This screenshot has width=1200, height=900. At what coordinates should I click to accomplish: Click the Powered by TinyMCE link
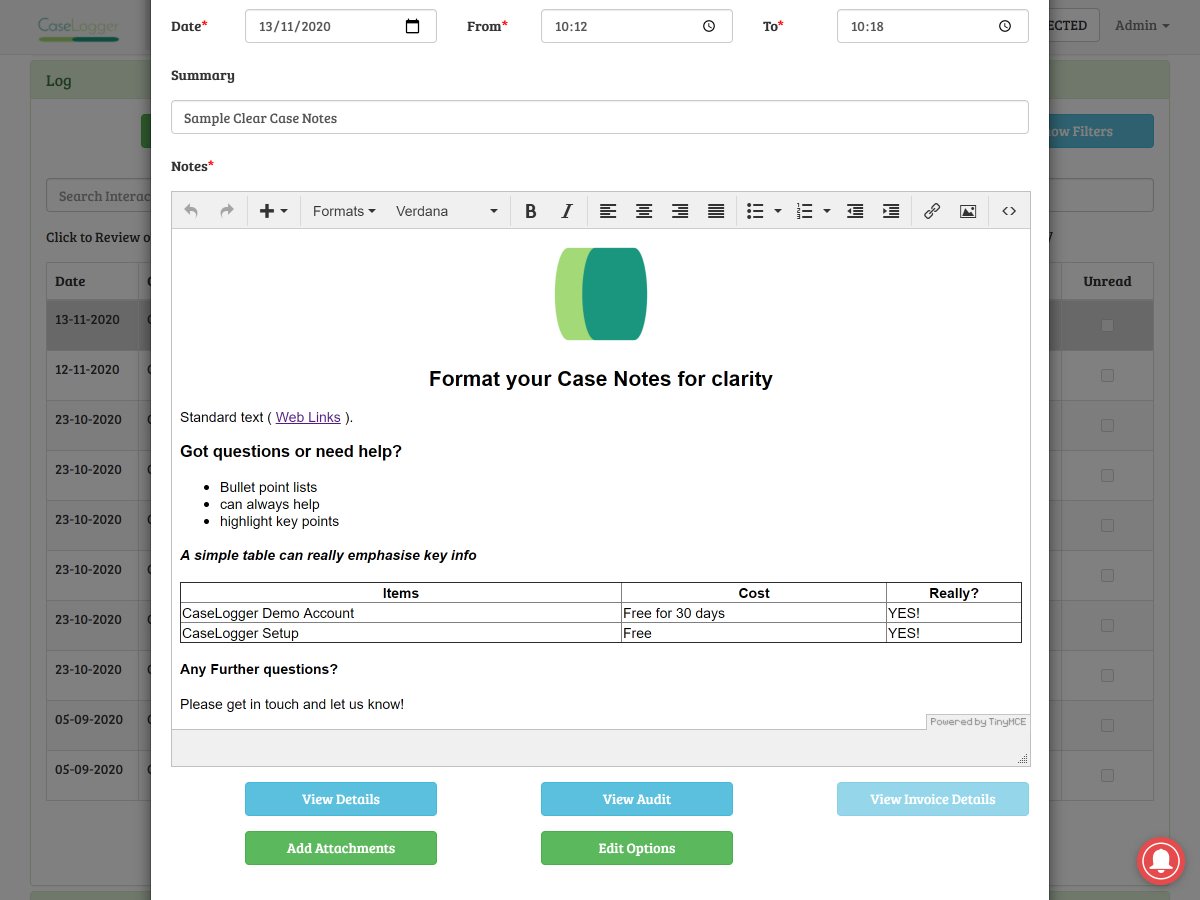(977, 722)
